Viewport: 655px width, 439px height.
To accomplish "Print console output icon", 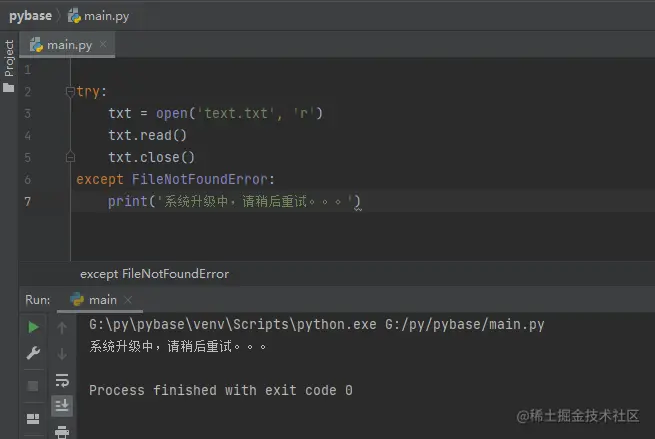I will pos(62,432).
